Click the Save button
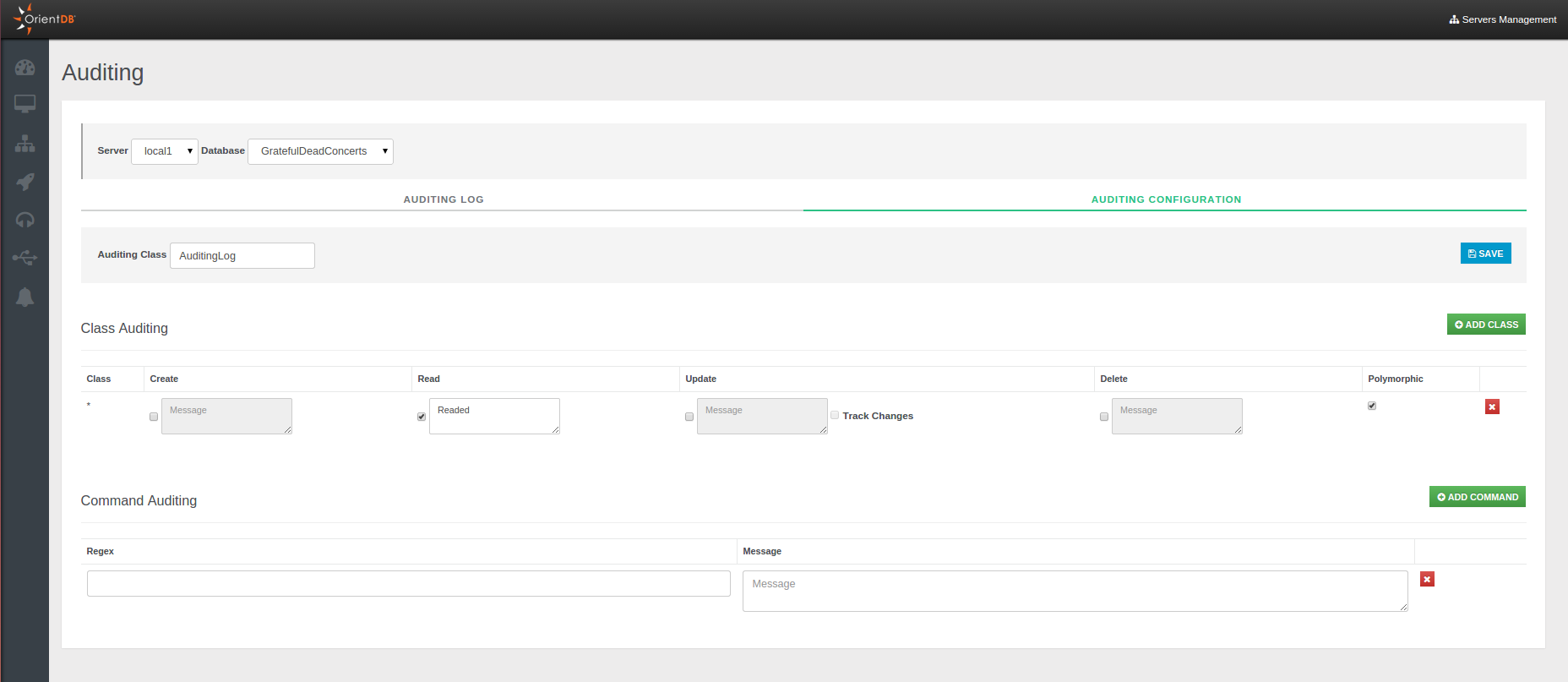1568x682 pixels. (x=1485, y=254)
